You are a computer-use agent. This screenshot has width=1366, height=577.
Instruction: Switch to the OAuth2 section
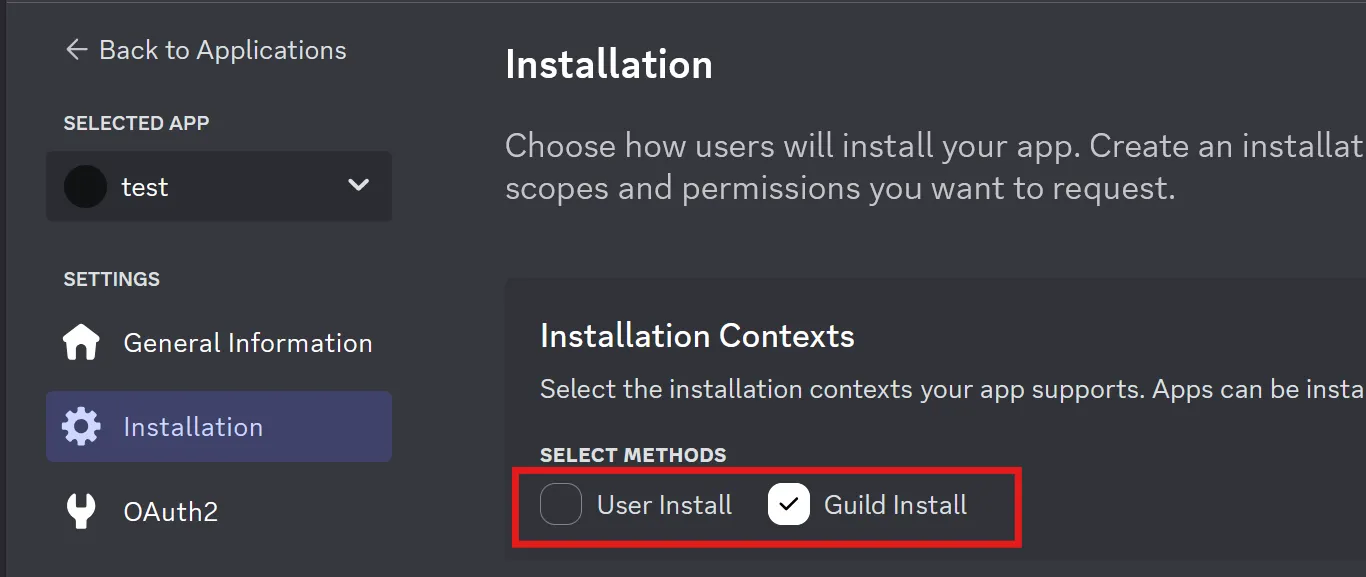170,511
